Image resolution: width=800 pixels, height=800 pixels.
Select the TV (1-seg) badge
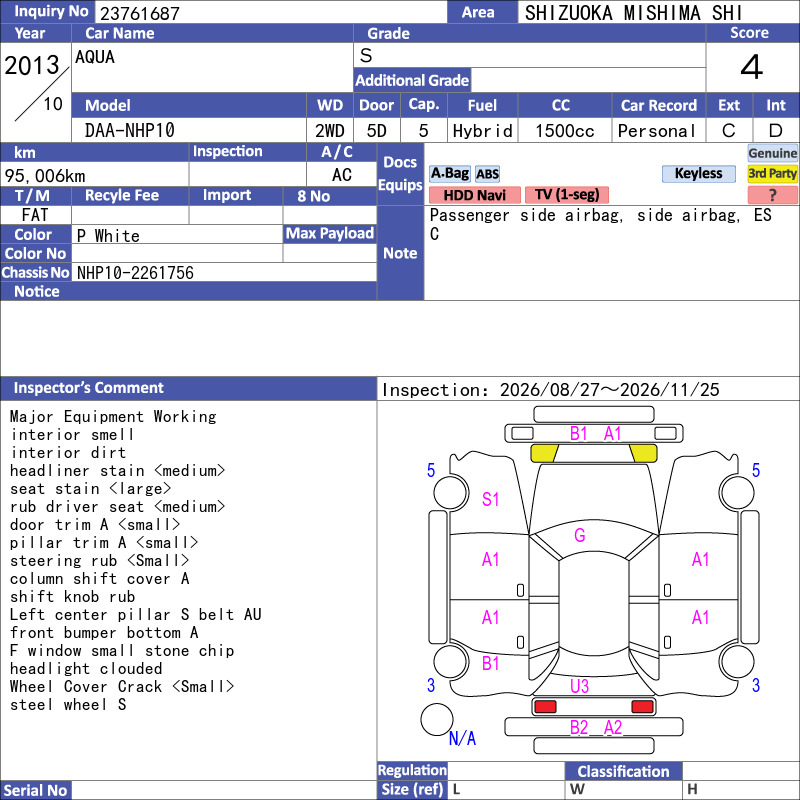[567, 195]
